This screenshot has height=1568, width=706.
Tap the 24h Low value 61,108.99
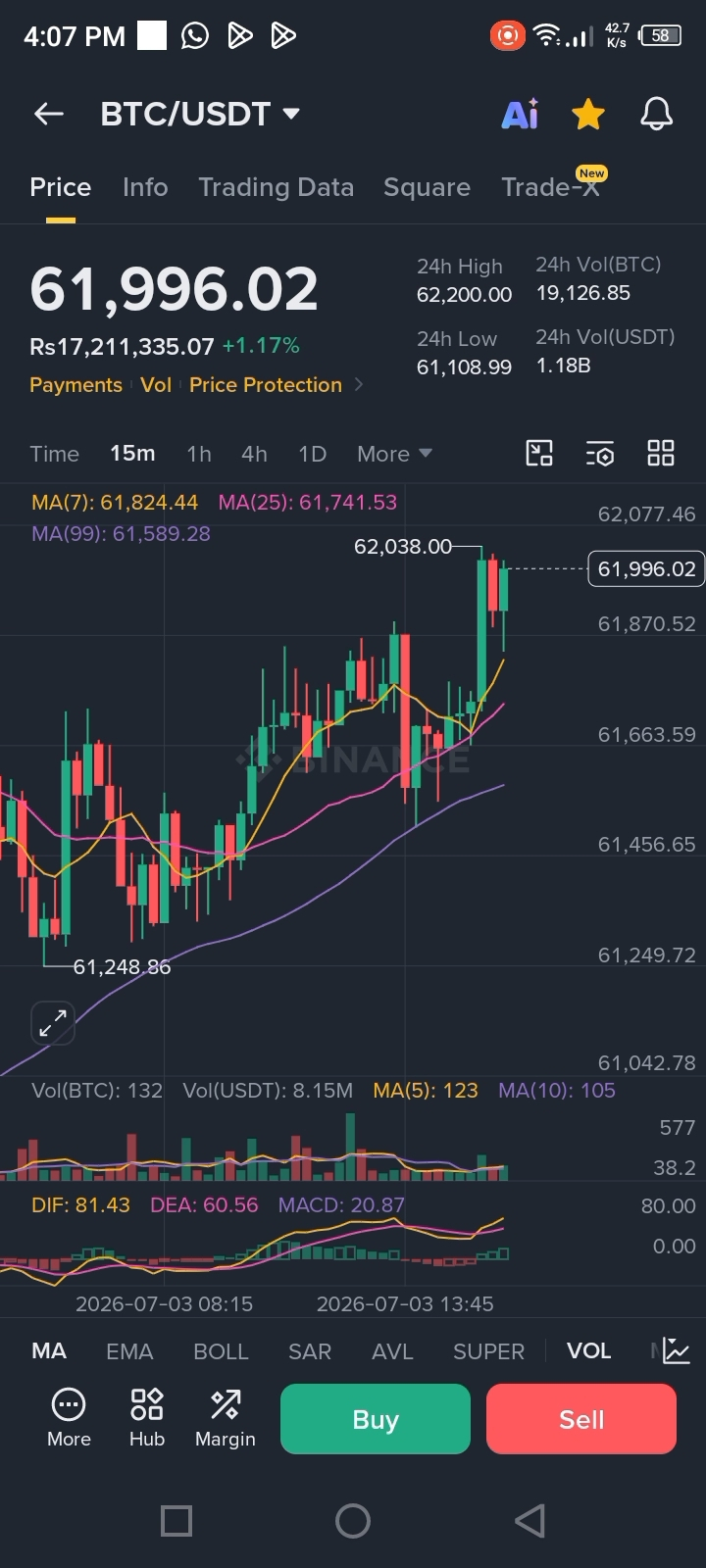pos(465,367)
